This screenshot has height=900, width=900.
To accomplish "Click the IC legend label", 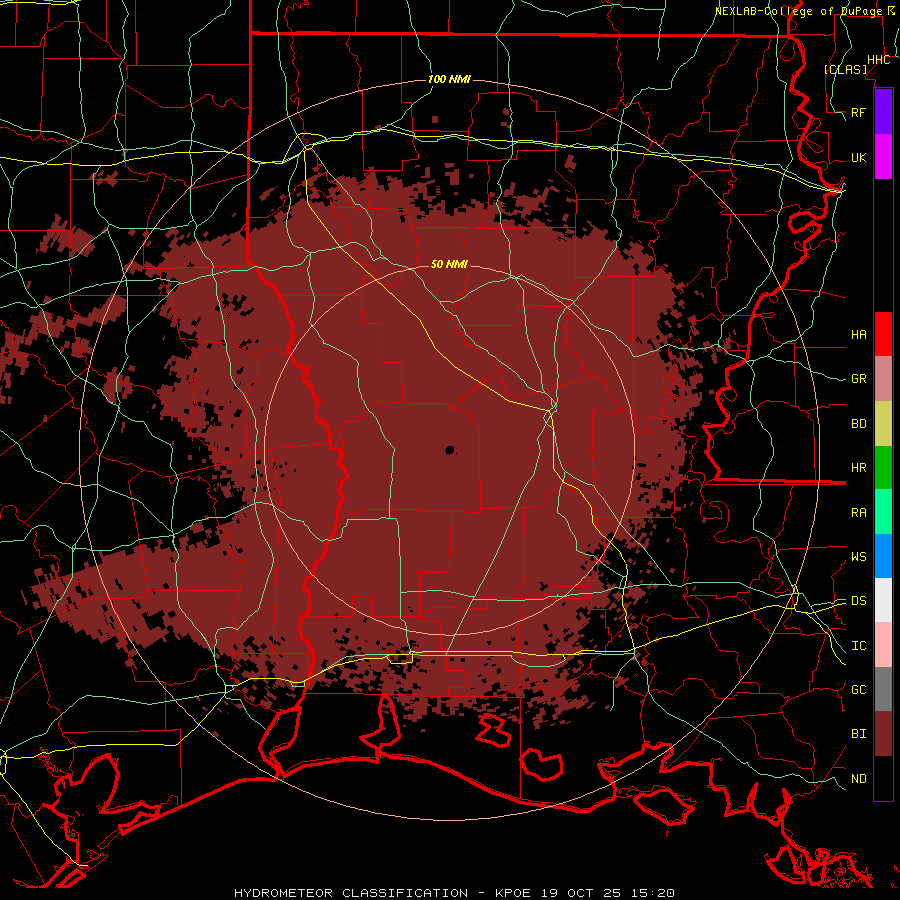I will click(x=858, y=646).
